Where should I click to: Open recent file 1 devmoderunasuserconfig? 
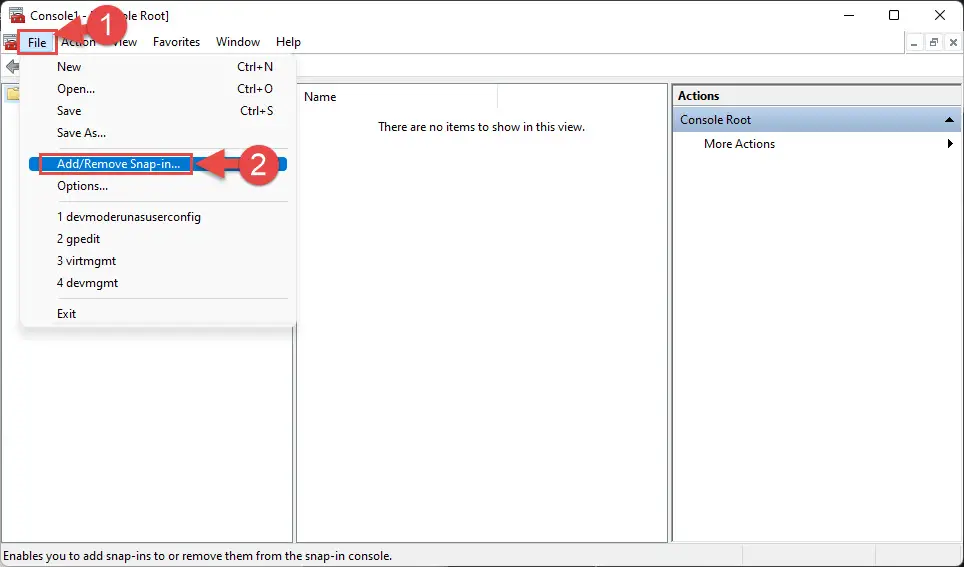[x=158, y=217]
